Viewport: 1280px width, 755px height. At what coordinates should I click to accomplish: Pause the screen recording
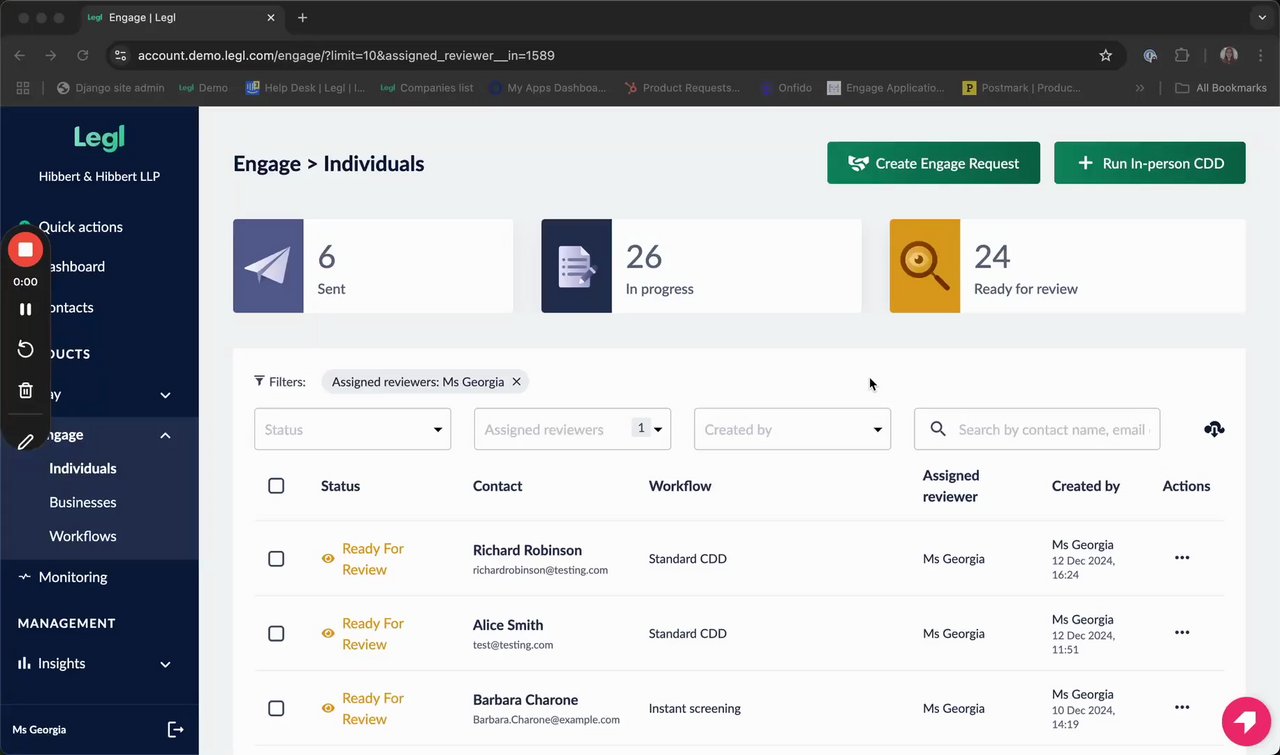26,309
